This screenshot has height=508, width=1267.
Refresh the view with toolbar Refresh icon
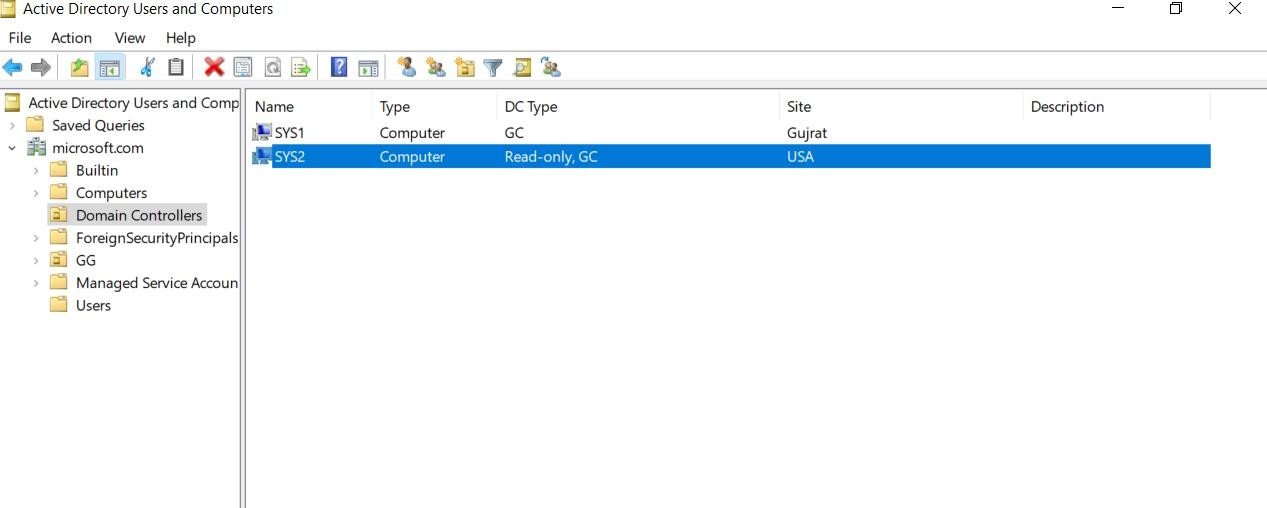[x=272, y=68]
